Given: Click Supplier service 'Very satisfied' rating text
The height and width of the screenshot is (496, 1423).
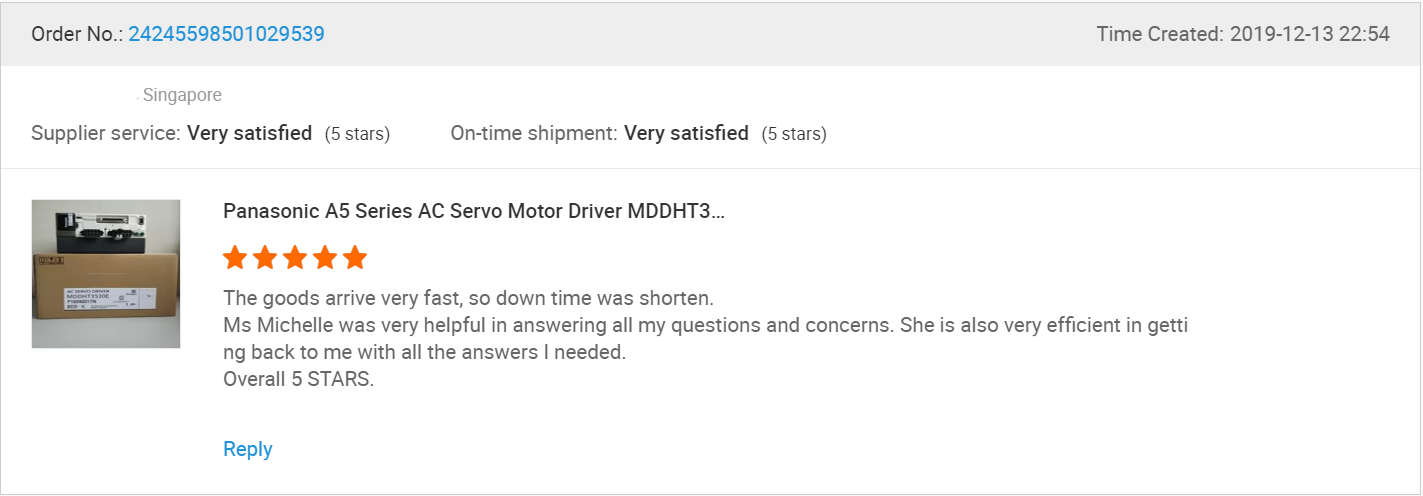Looking at the screenshot, I should (250, 133).
